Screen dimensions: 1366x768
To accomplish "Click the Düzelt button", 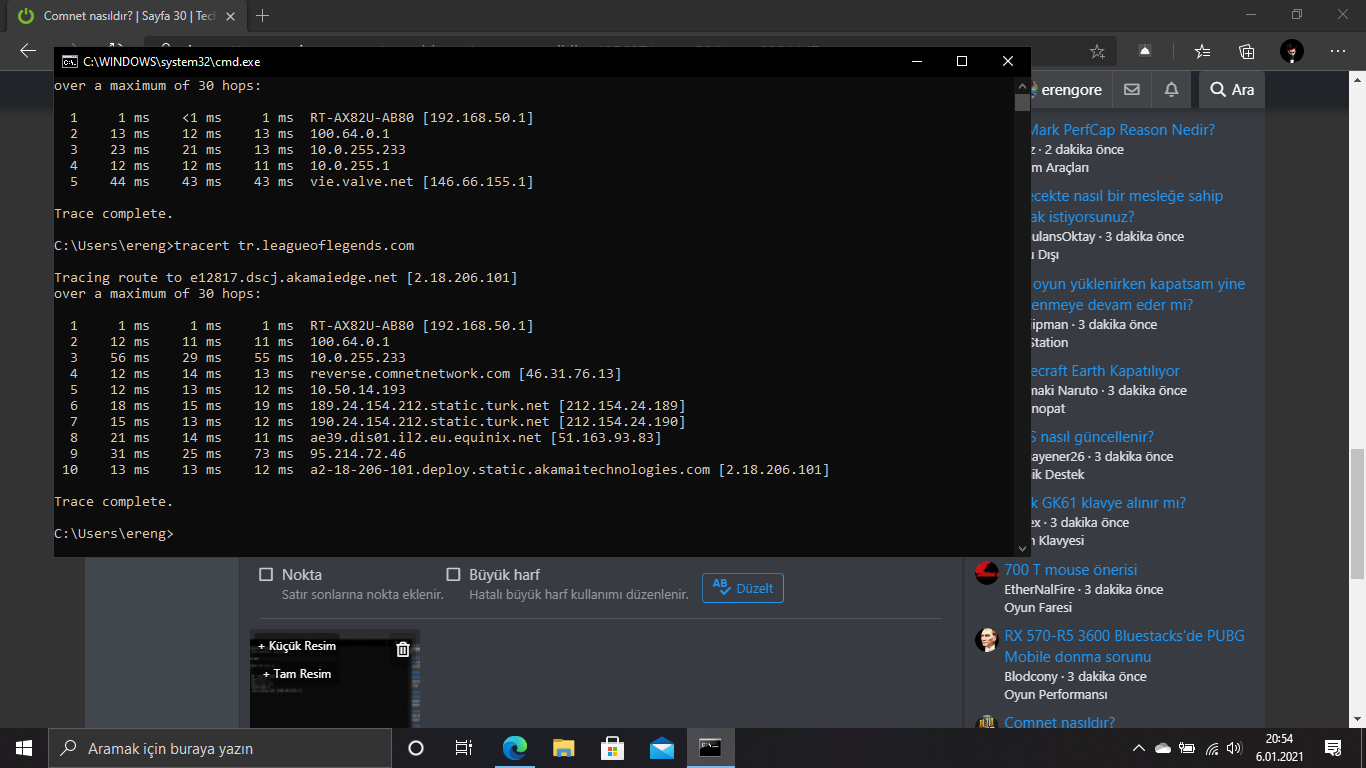I will 743,588.
